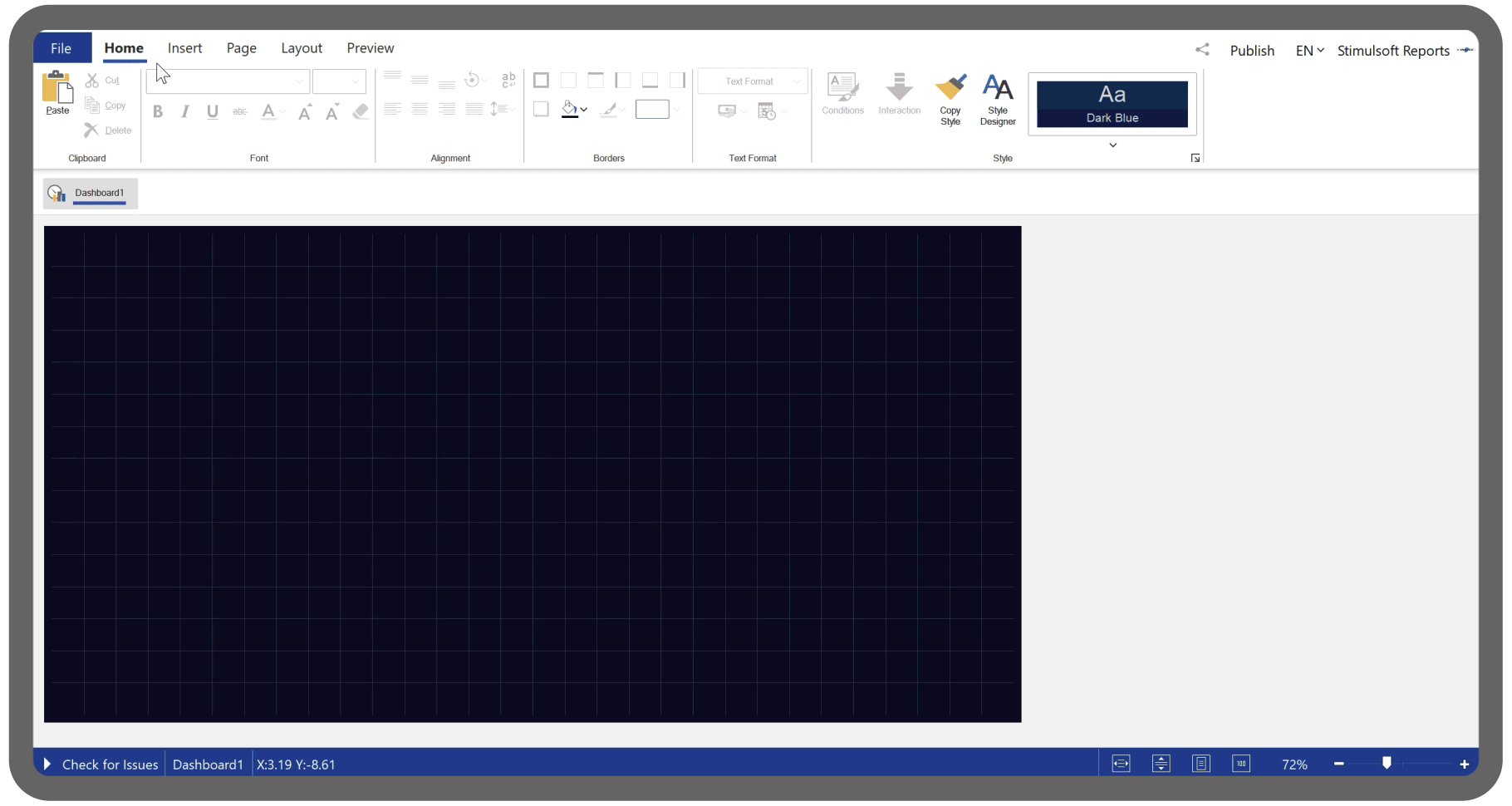Click Check for Issues in status bar
Image resolution: width=1512 pixels, height=806 pixels.
pyautogui.click(x=110, y=764)
